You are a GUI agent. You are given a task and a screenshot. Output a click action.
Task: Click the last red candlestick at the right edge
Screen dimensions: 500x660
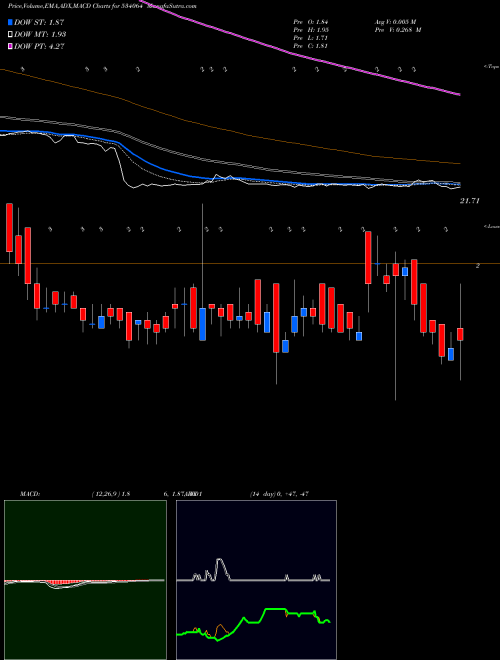coord(460,334)
